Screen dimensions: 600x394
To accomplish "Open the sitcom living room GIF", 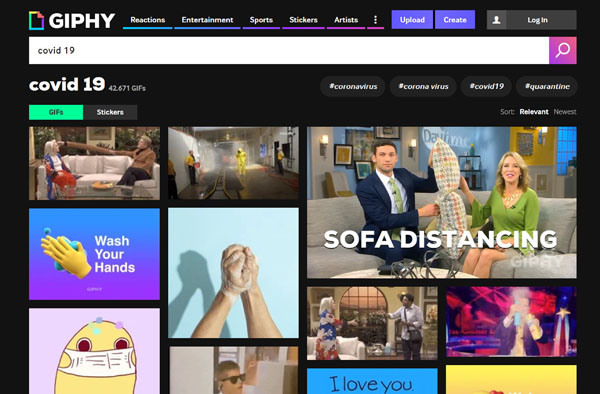I will pos(372,323).
